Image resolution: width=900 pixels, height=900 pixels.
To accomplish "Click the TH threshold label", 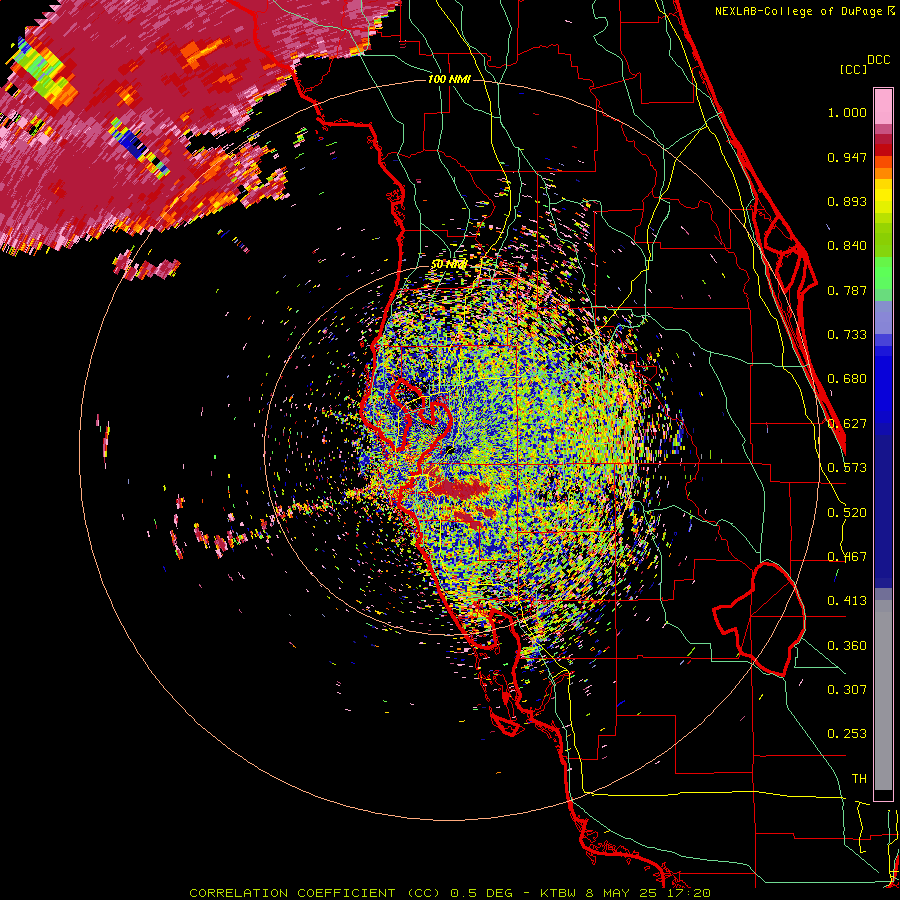I will (859, 779).
